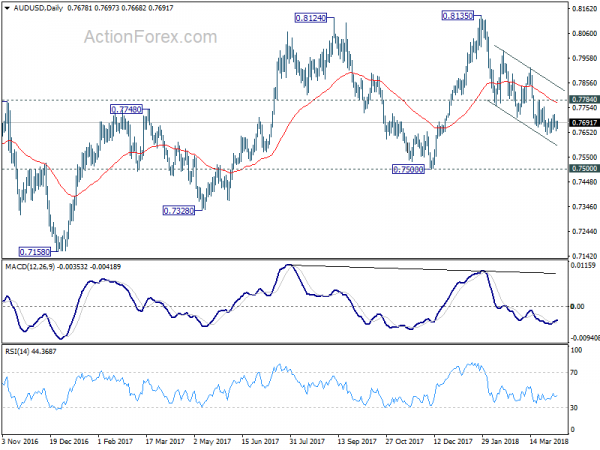
Task: Click the 0.79580 value on price scale
Action: [x=584, y=58]
